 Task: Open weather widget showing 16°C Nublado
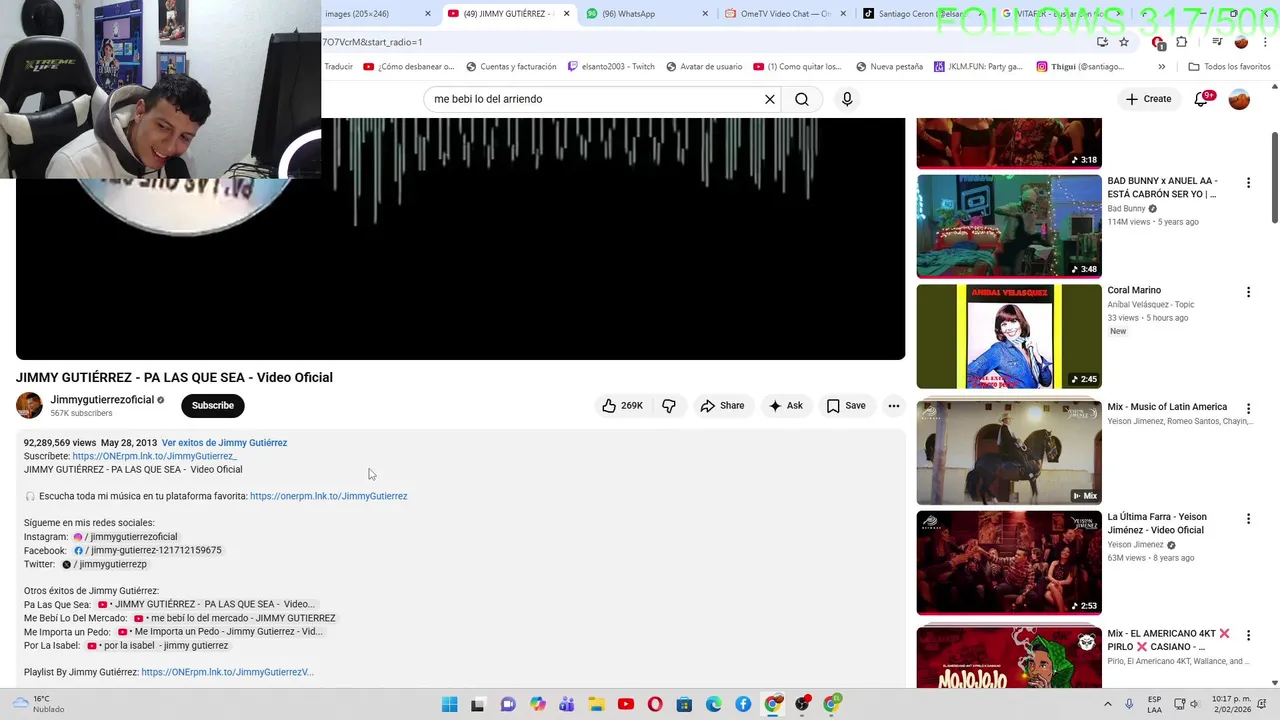pos(38,704)
